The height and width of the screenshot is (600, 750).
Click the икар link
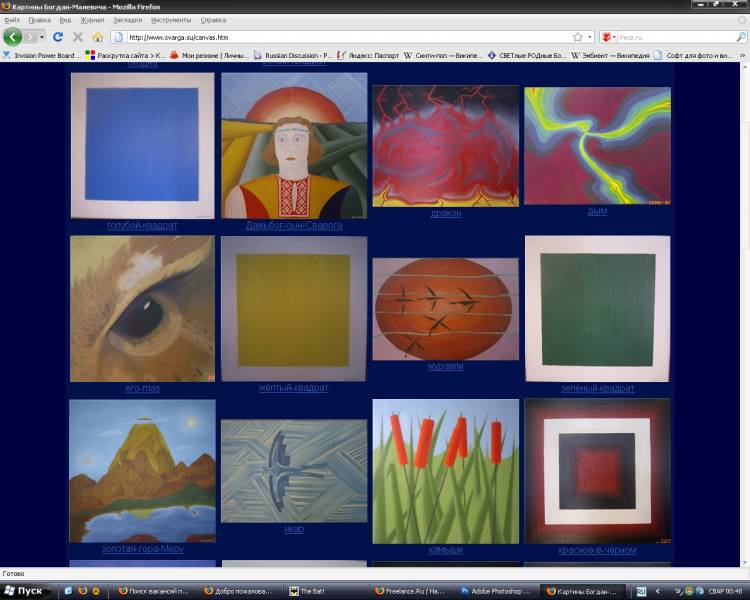[294, 529]
